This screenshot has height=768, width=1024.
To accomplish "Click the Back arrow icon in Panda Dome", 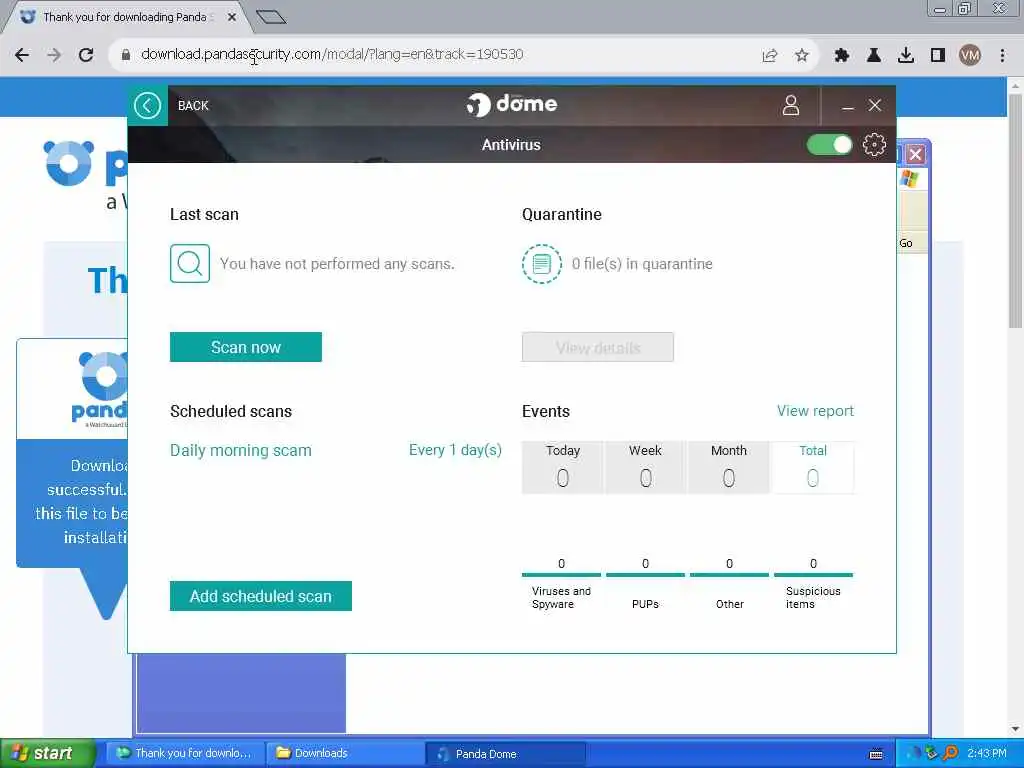I will [x=148, y=105].
